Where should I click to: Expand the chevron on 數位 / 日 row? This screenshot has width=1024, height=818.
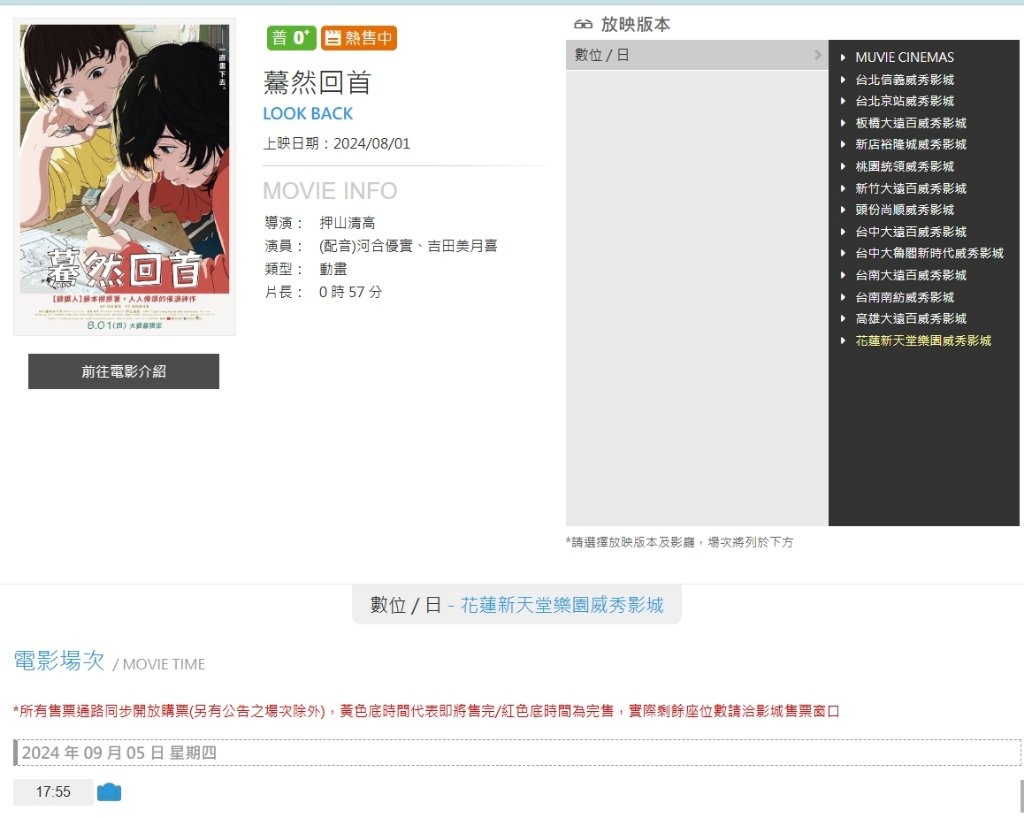point(818,55)
